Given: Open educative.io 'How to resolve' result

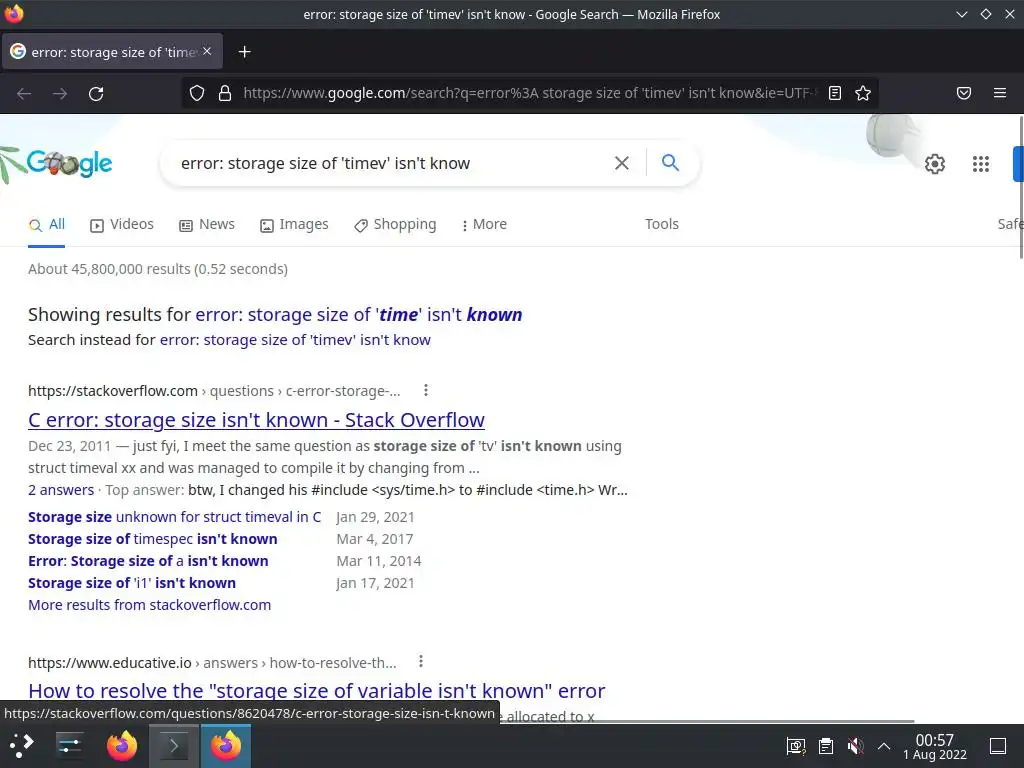Looking at the screenshot, I should tap(317, 691).
